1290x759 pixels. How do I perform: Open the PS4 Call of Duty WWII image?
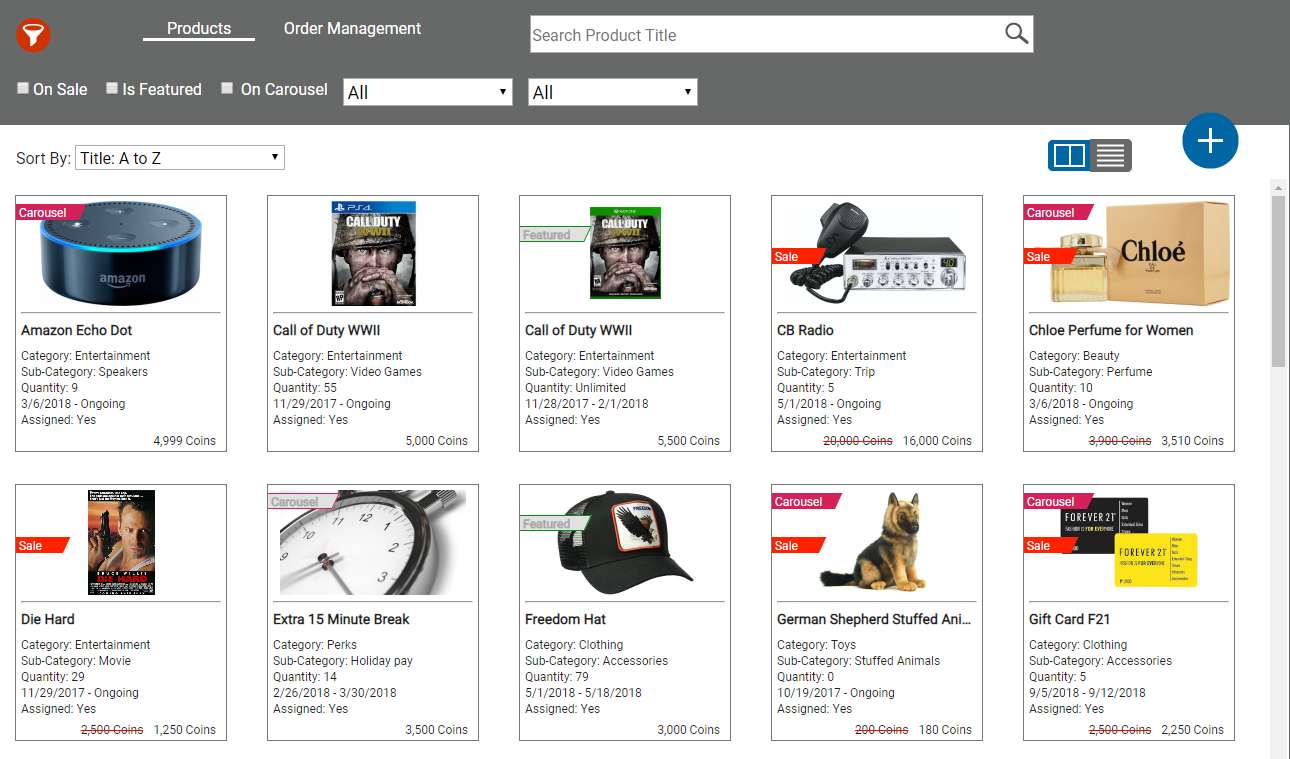pyautogui.click(x=373, y=254)
